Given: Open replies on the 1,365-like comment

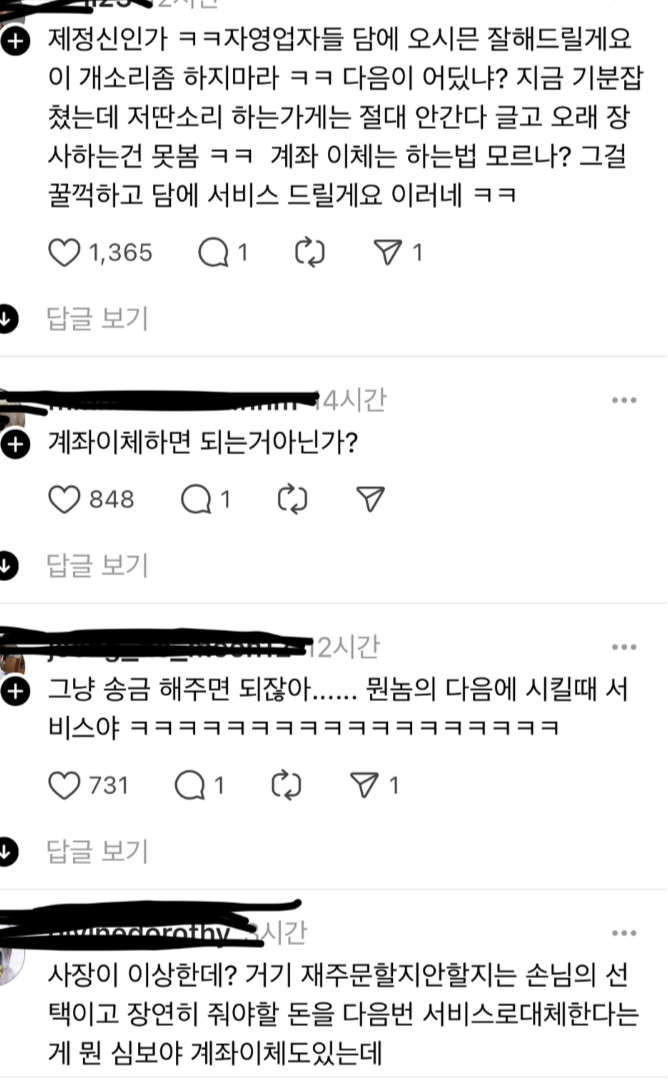Looking at the screenshot, I should pos(213,253).
